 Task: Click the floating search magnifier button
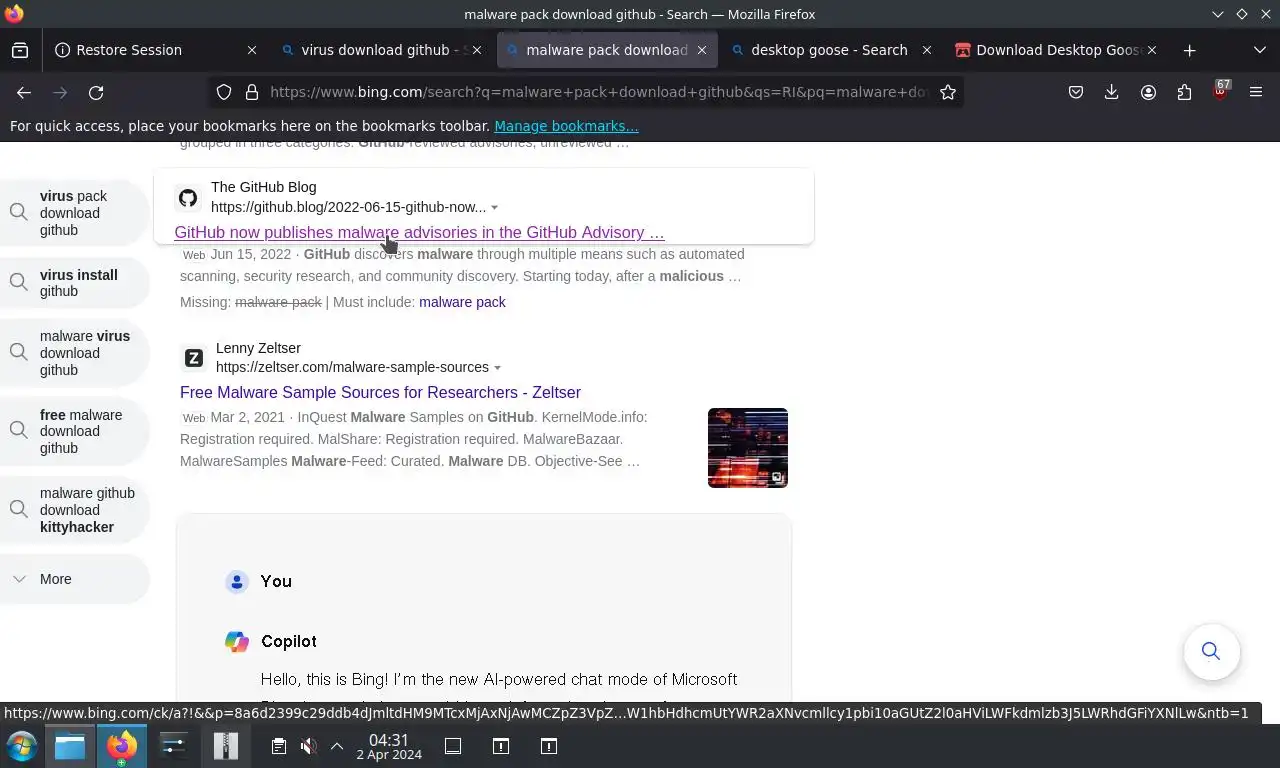(1212, 652)
